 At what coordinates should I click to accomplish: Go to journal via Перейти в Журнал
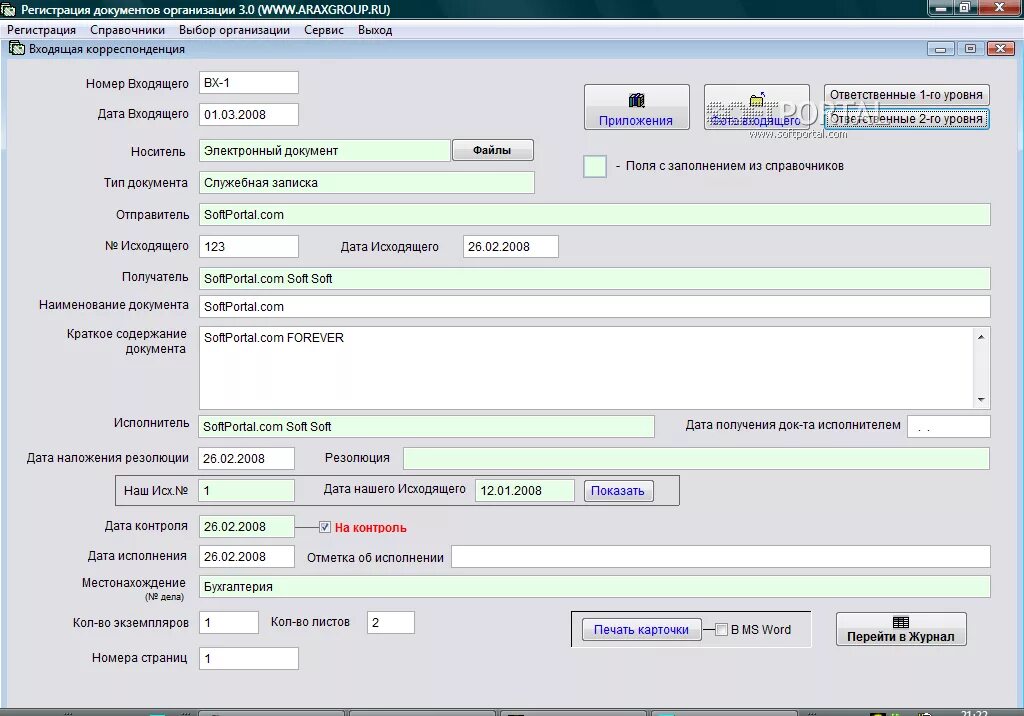901,629
